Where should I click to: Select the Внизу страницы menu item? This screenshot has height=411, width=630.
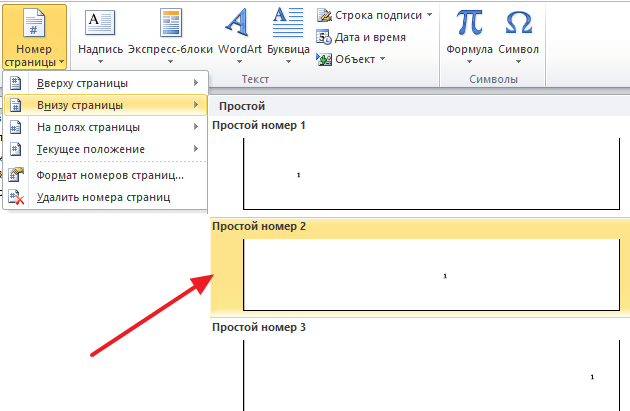105,104
